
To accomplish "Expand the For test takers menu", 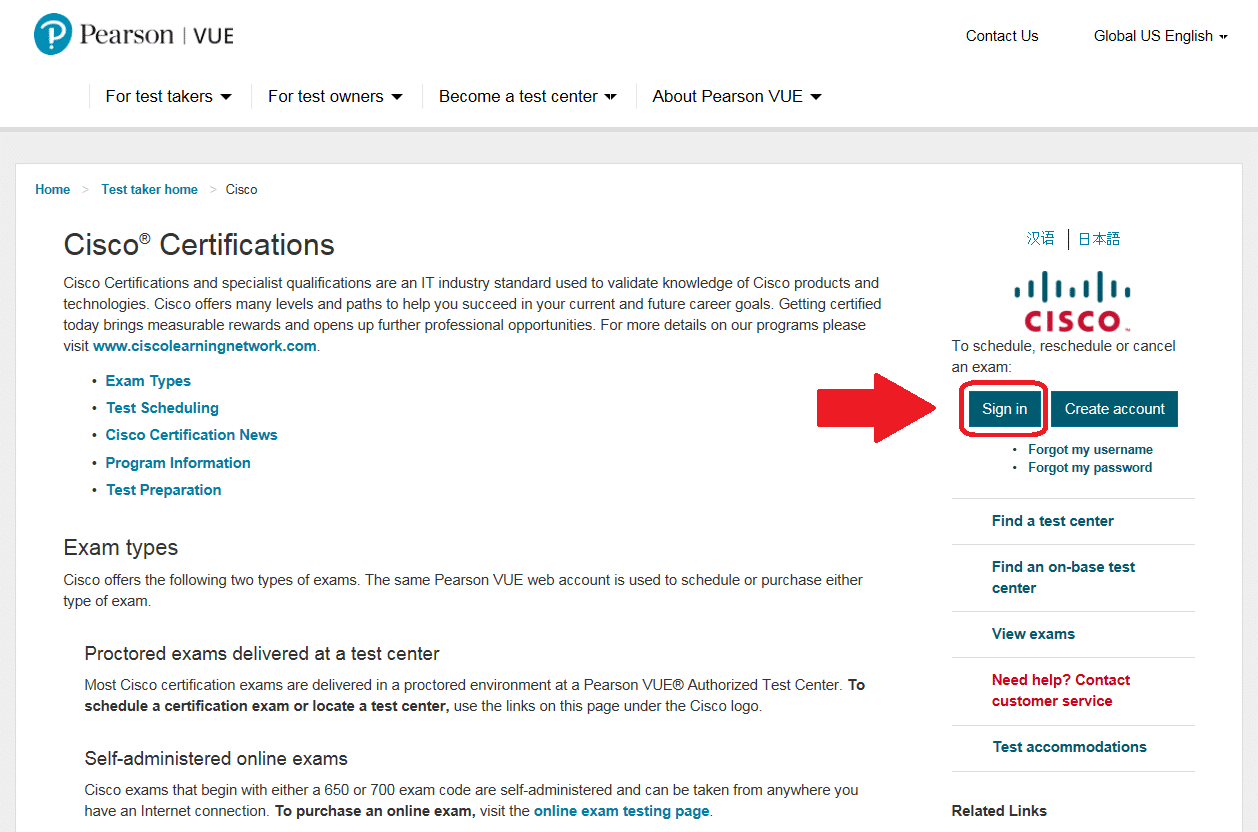I will click(x=168, y=96).
